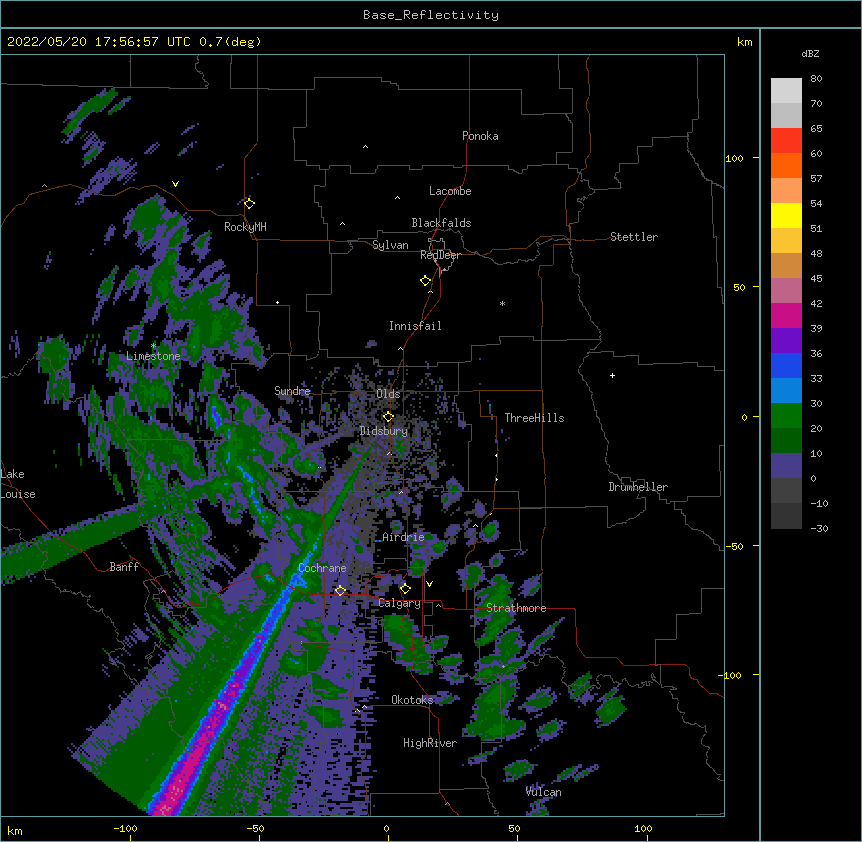This screenshot has height=842, width=862.
Task: Click the Base_Reflectivity title text
Action: 431,15
